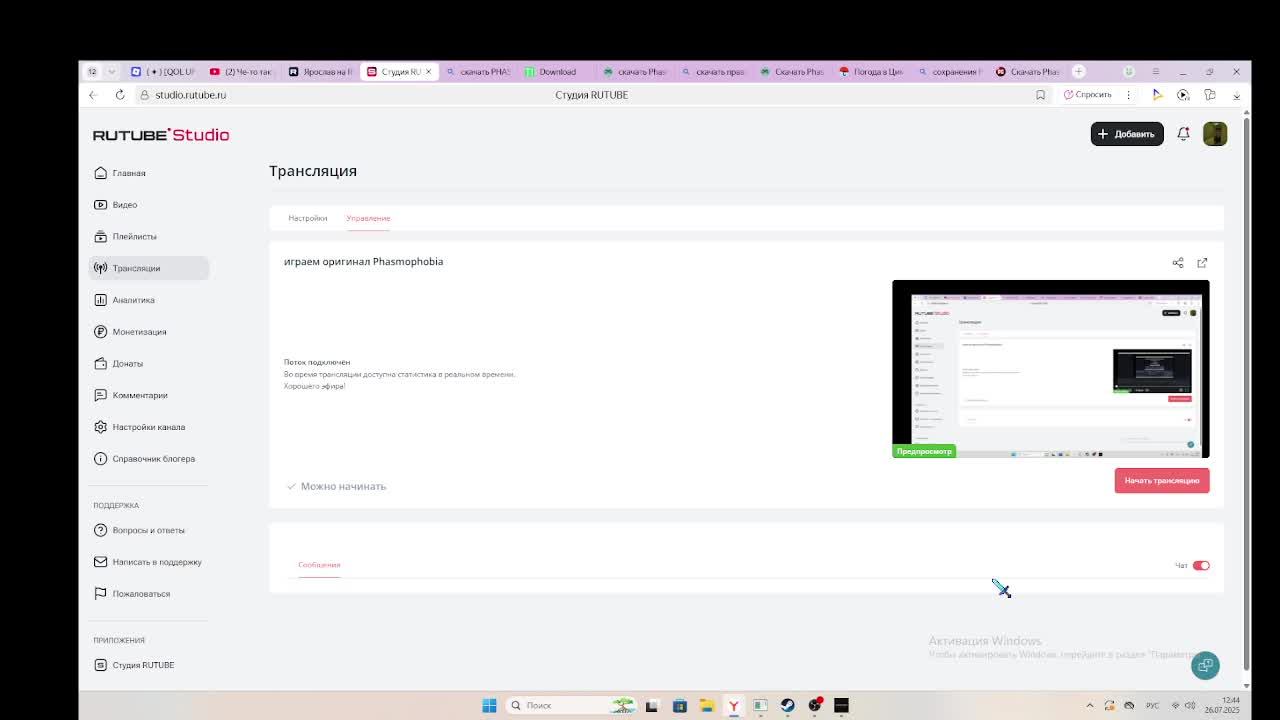Screen dimensions: 1280x720
Task: Open the browser tab list dropdown
Action: (111, 72)
